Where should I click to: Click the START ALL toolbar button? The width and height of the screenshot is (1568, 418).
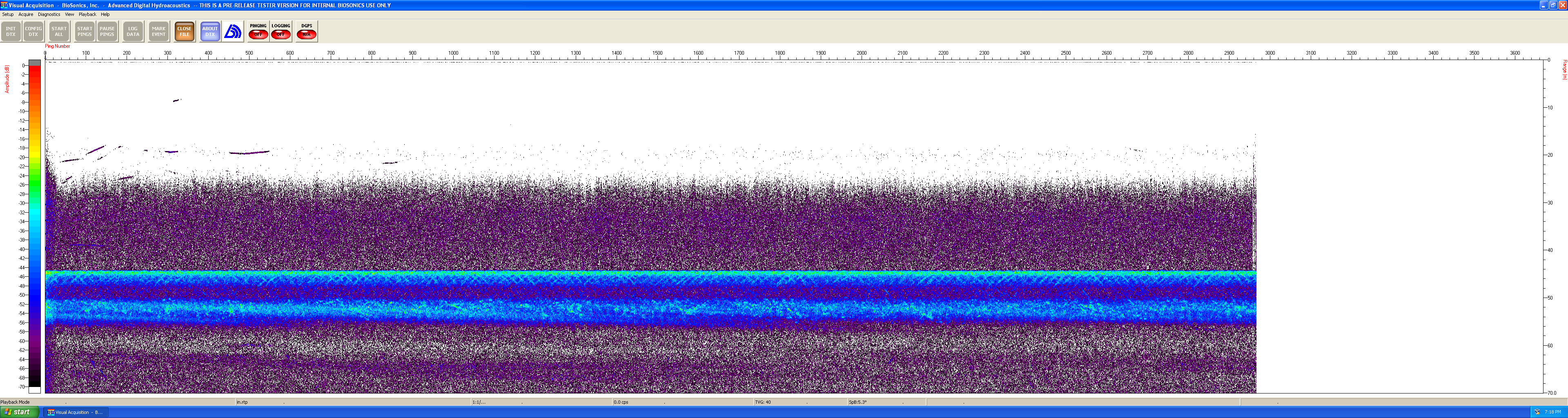coord(59,32)
